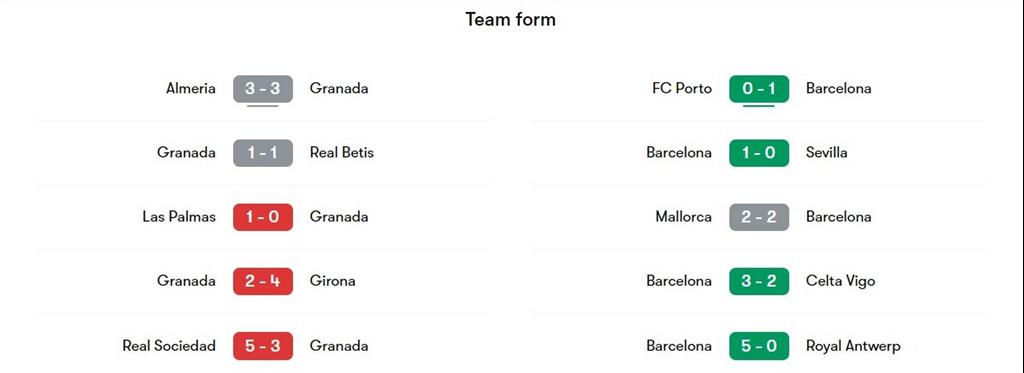The height and width of the screenshot is (373, 1024).
Task: Click the Real Betis team name
Action: [x=342, y=152]
